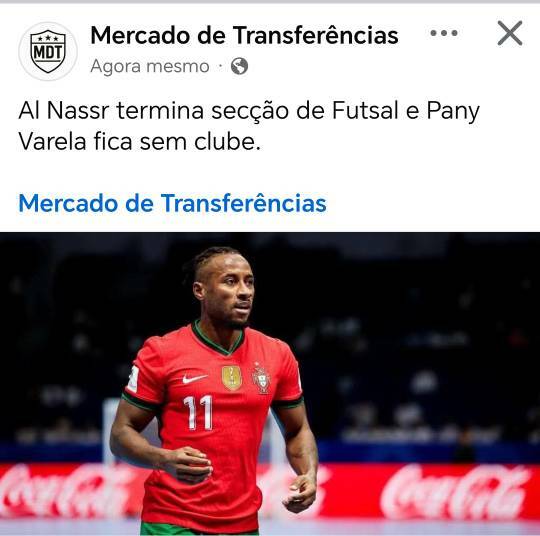The width and height of the screenshot is (540, 536).
Task: Open the three-dot post options menu
Action: [444, 33]
